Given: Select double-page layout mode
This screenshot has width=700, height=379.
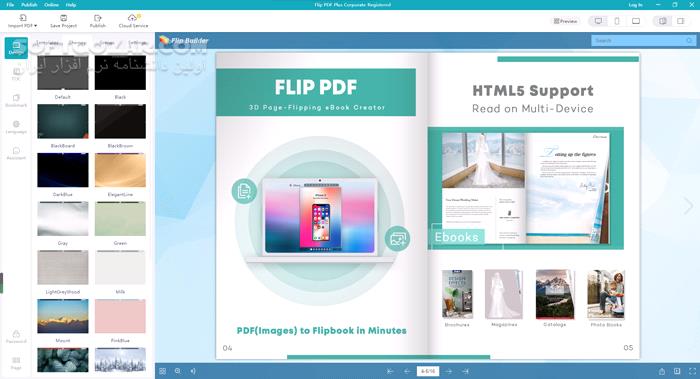Looking at the screenshot, I should tap(663, 21).
